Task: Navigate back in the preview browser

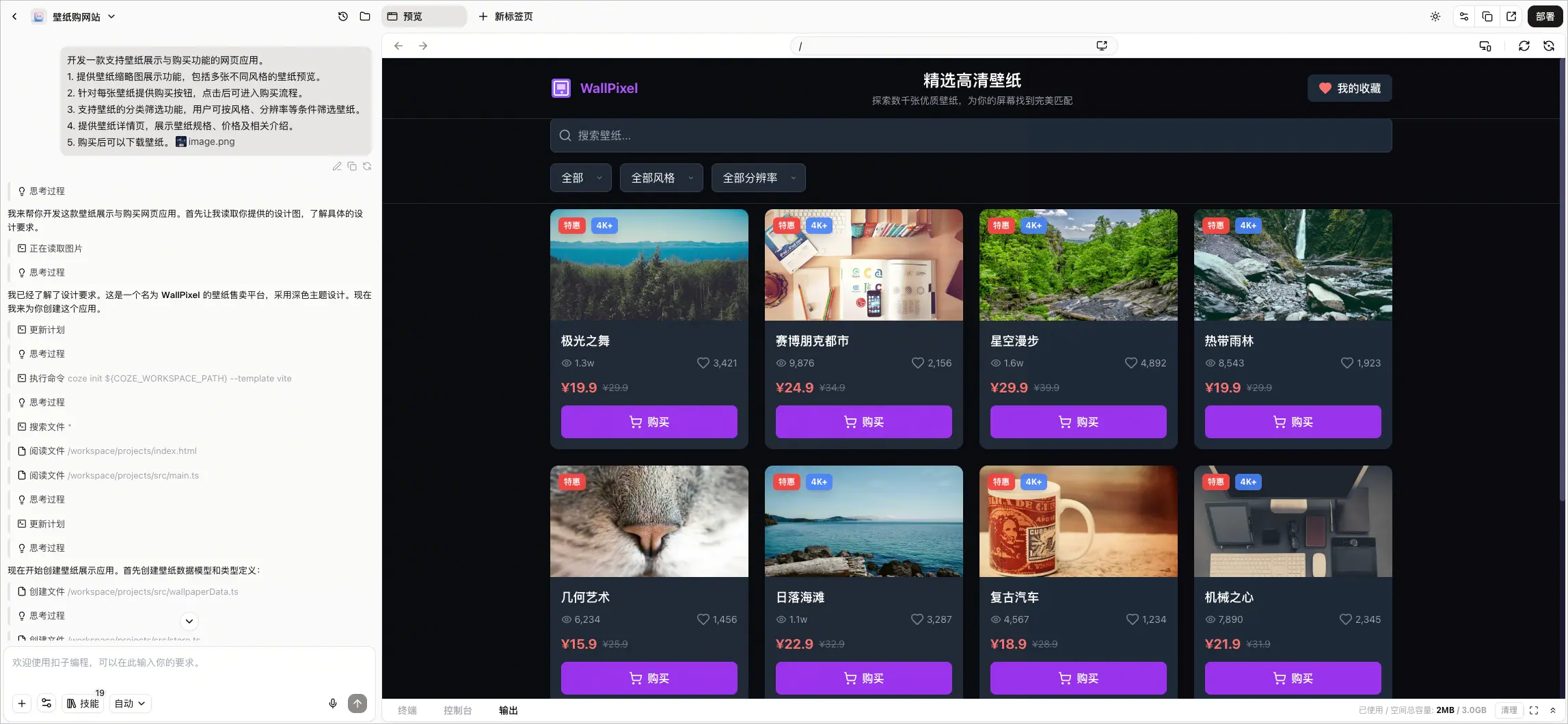Action: click(x=398, y=46)
